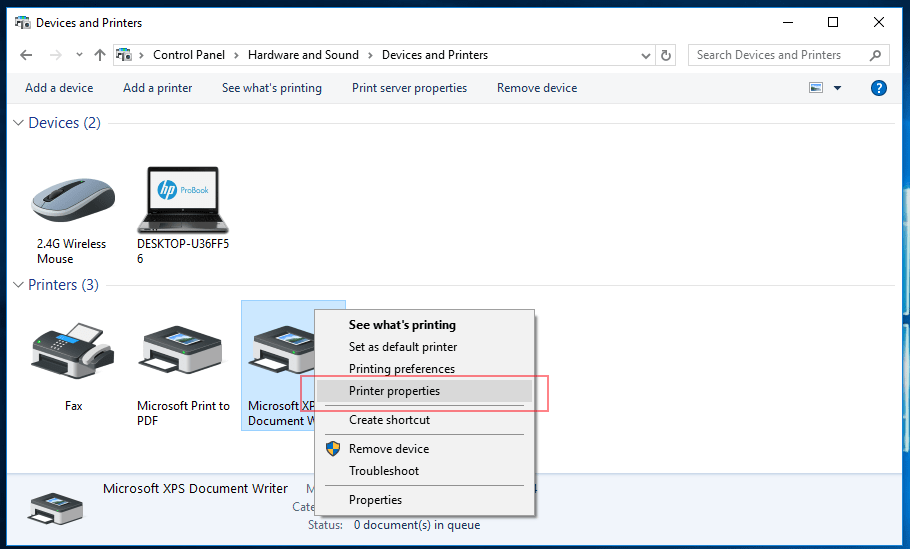This screenshot has height=549, width=910.
Task: Click the Devices and Printers title bar icon
Action: pos(23,23)
